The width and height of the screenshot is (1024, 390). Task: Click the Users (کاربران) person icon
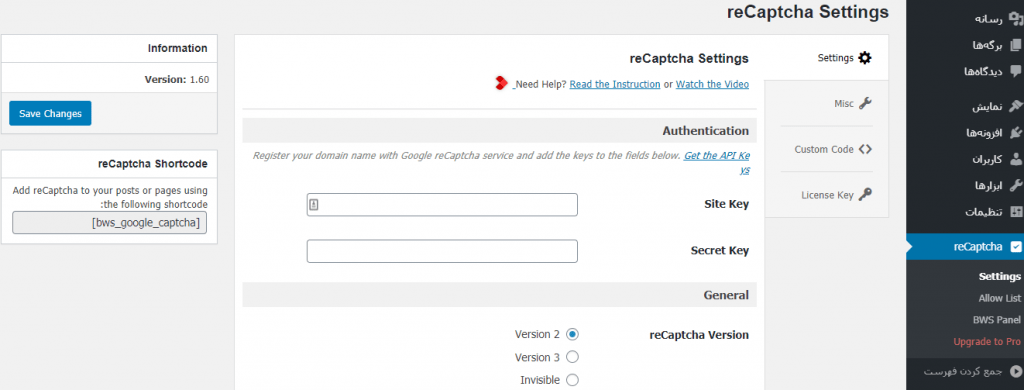click(1015, 159)
